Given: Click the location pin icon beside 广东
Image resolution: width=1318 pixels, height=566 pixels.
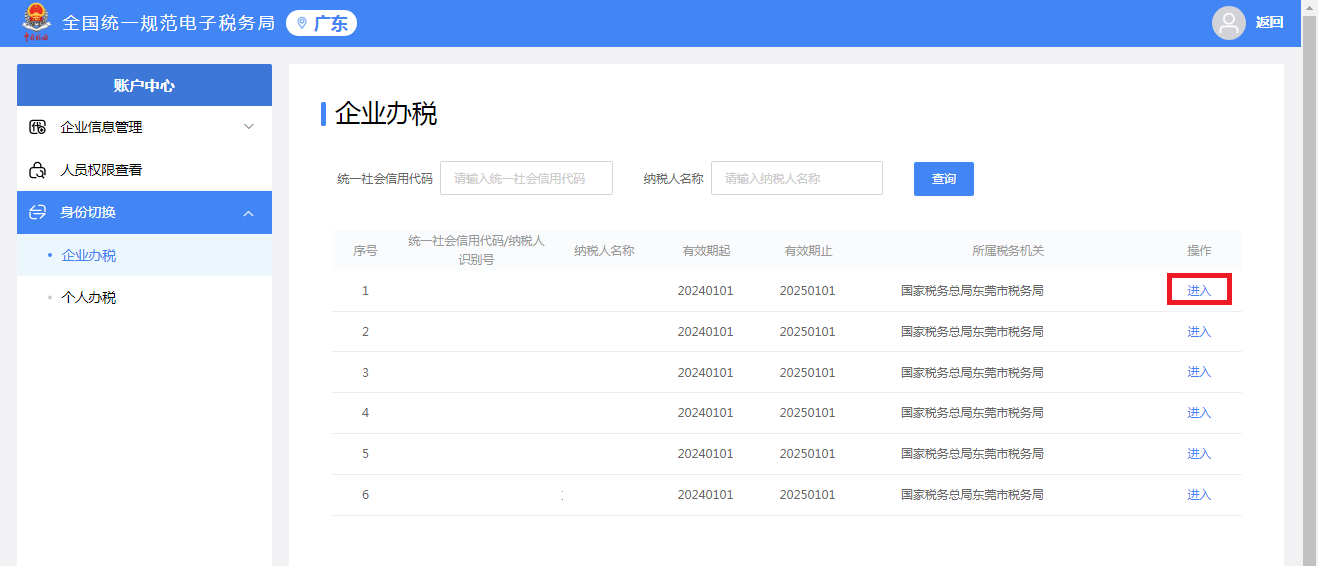Looking at the screenshot, I should [302, 23].
